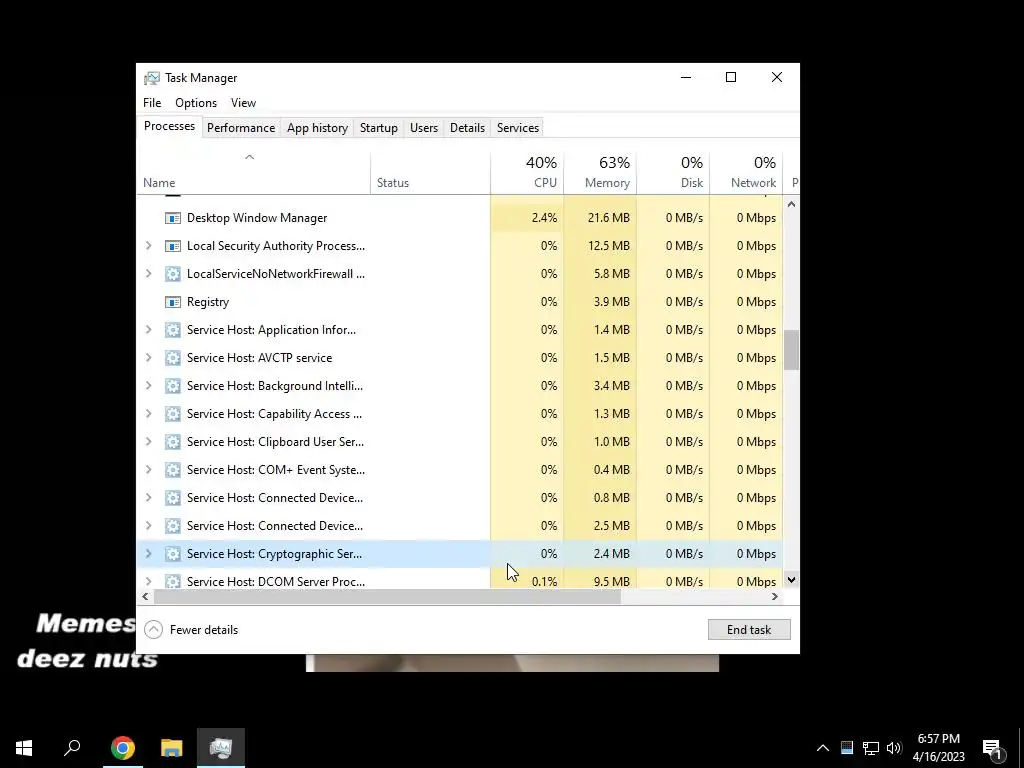
Task: Click the vertical scrollbar down arrow
Action: [x=792, y=579]
